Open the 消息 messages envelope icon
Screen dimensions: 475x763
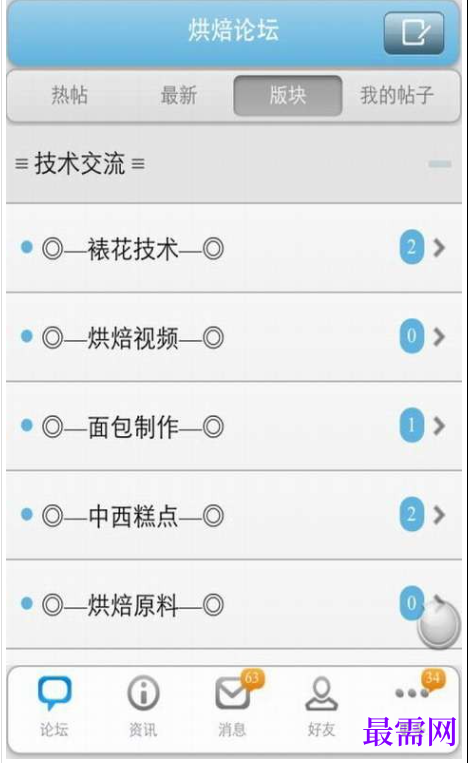point(232,693)
